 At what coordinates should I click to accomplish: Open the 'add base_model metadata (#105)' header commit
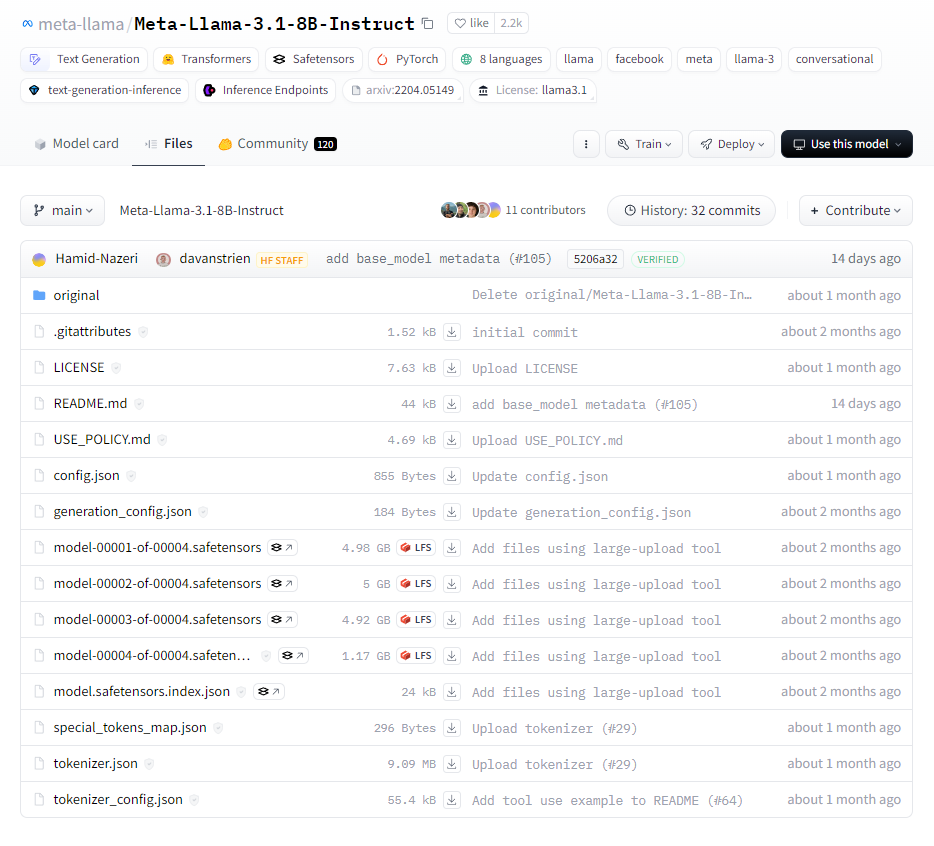[438, 259]
